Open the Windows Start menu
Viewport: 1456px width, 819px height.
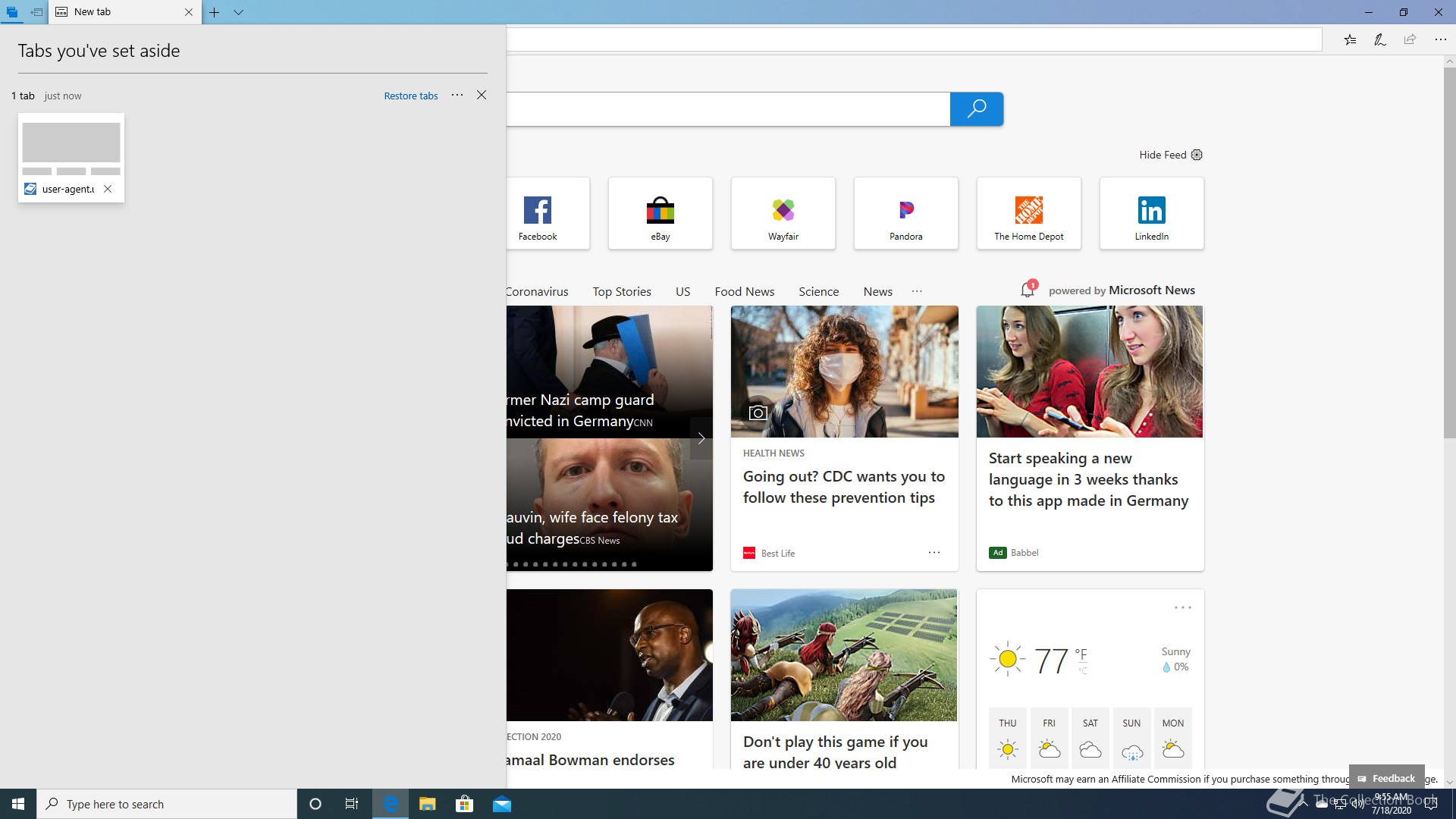coord(18,804)
